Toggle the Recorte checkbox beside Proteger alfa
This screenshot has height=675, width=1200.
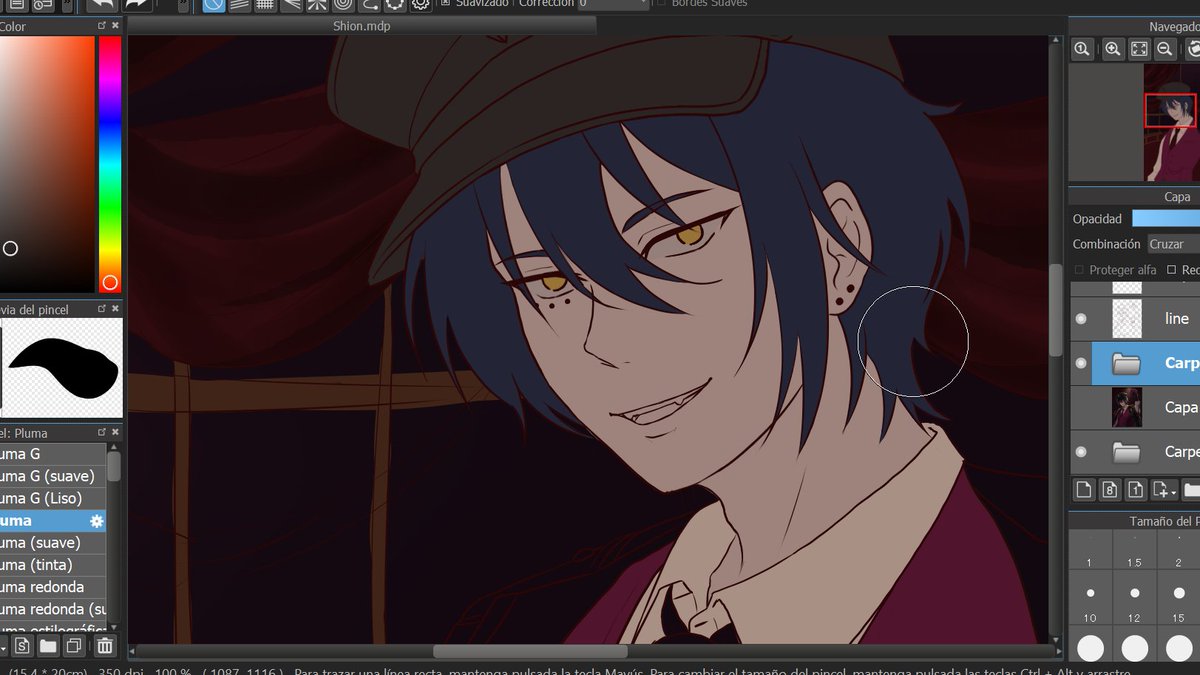coord(1171,270)
